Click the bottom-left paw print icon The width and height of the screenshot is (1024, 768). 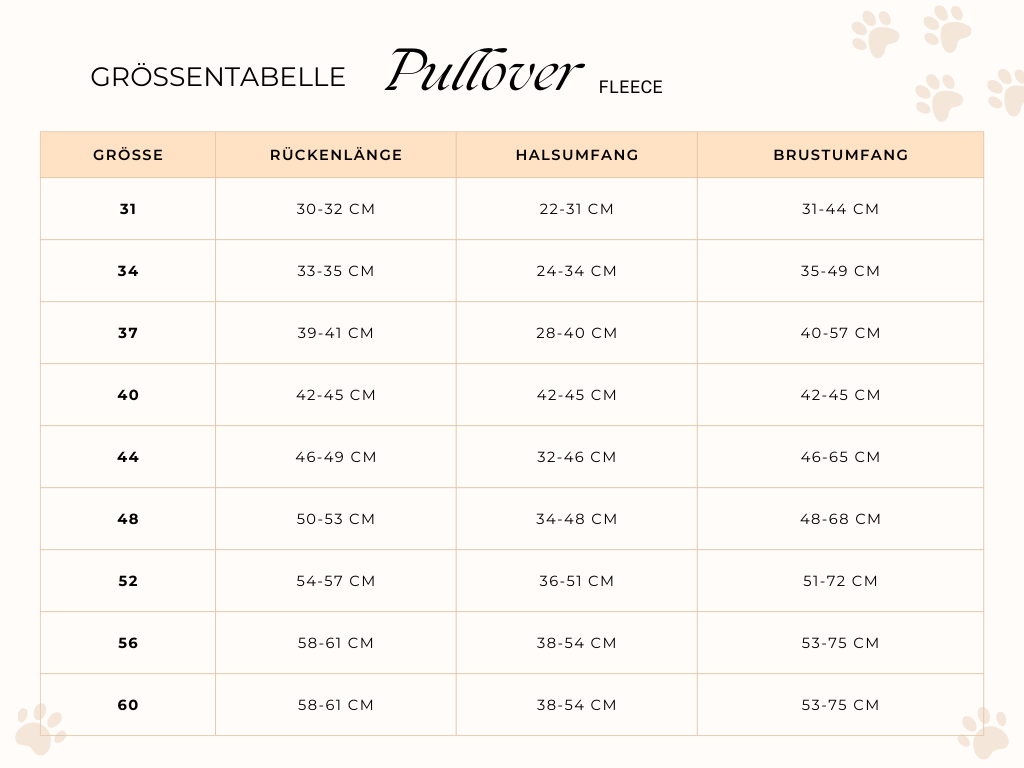click(x=40, y=729)
